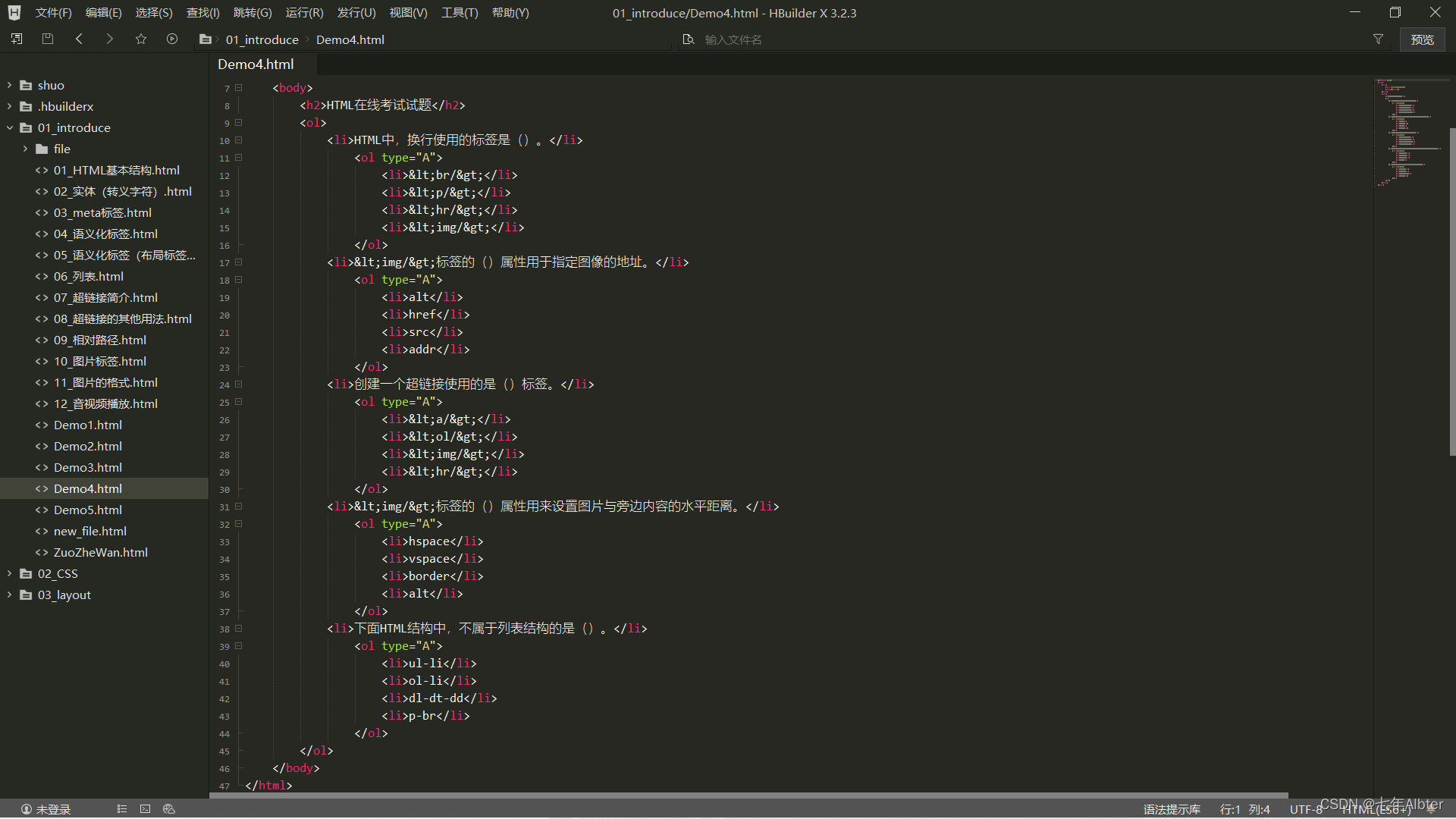Go forward with the right arrow icon
Image resolution: width=1456 pixels, height=819 pixels.
click(x=110, y=39)
